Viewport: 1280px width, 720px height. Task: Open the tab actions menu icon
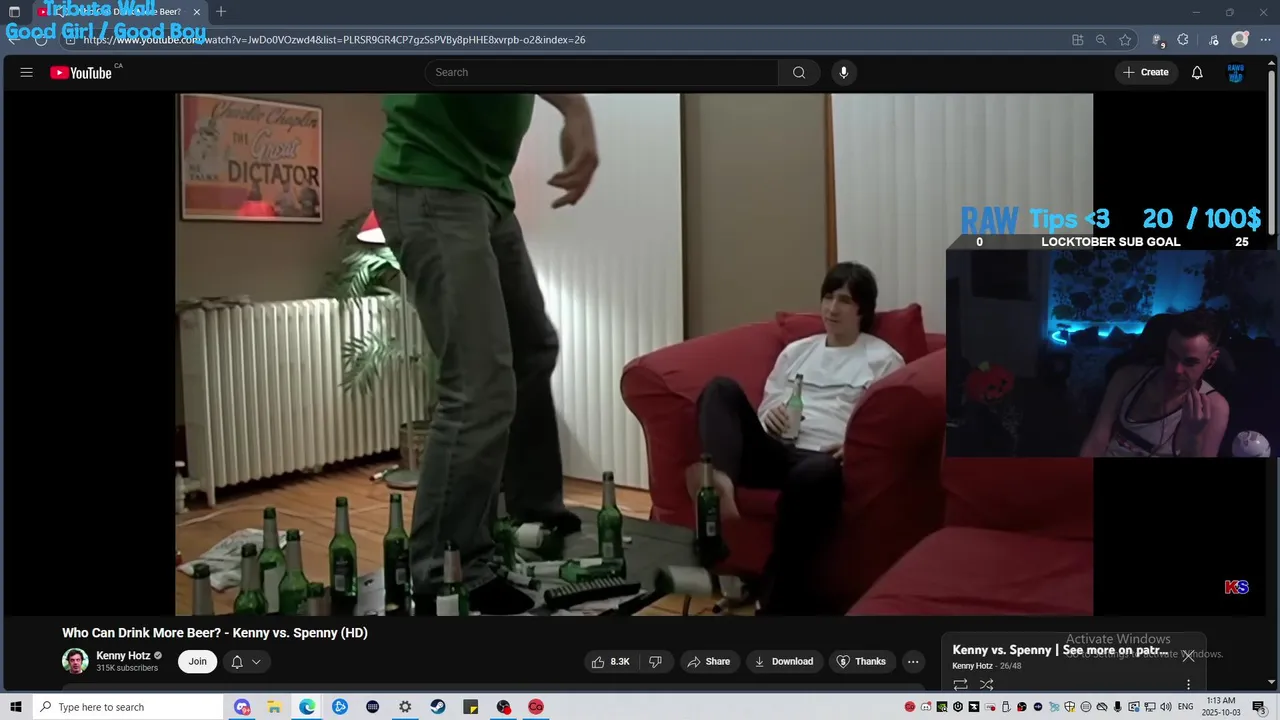click(14, 12)
